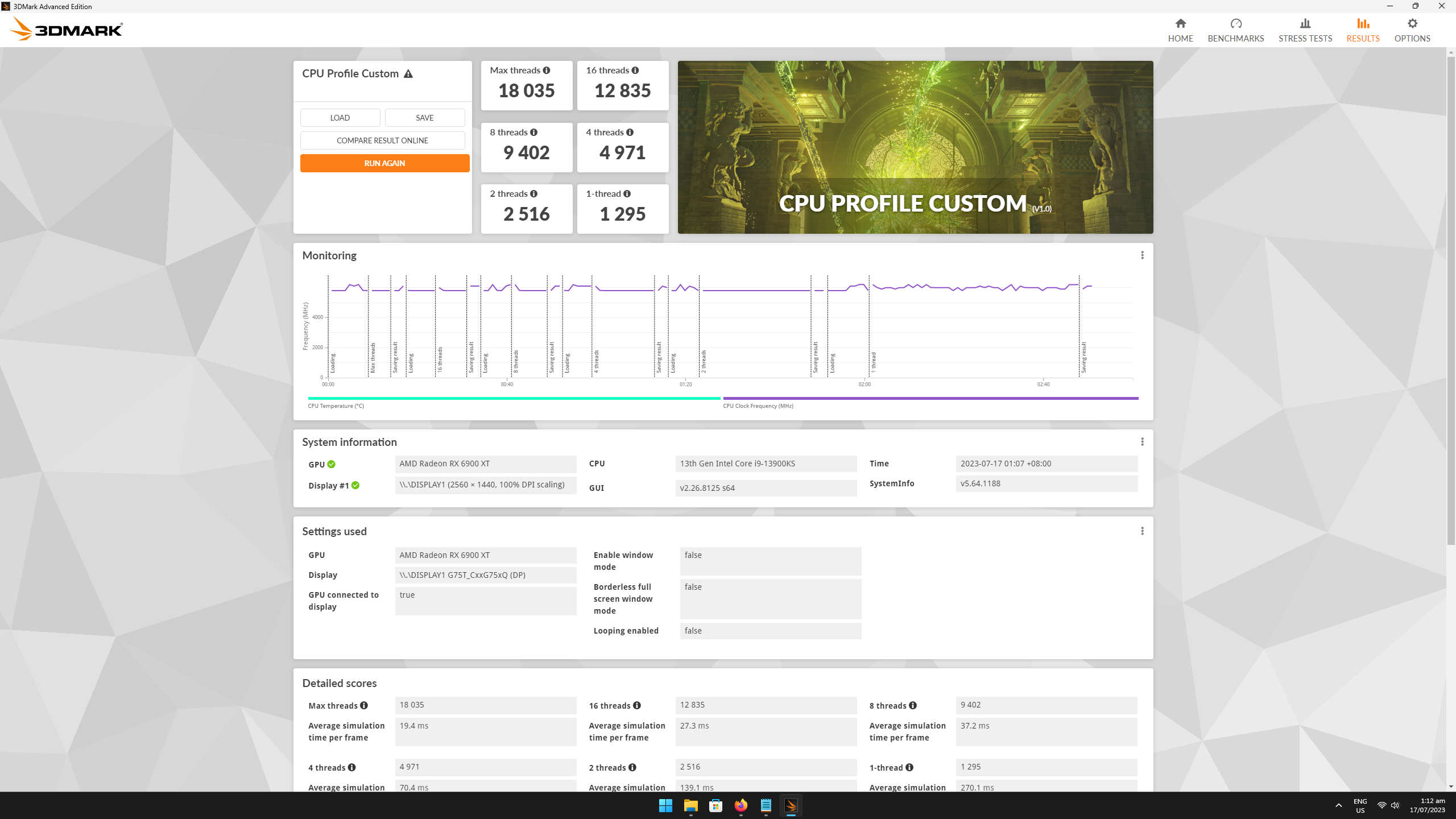
Task: Click the LOAD button
Action: point(340,118)
